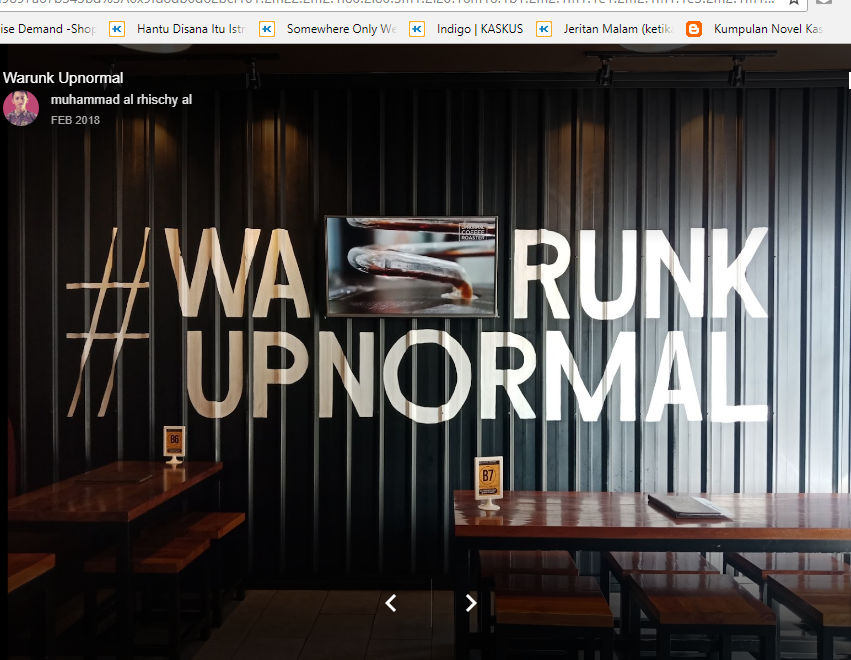The width and height of the screenshot is (851, 660).
Task: Go to the previous photo with left arrow
Action: [x=390, y=603]
